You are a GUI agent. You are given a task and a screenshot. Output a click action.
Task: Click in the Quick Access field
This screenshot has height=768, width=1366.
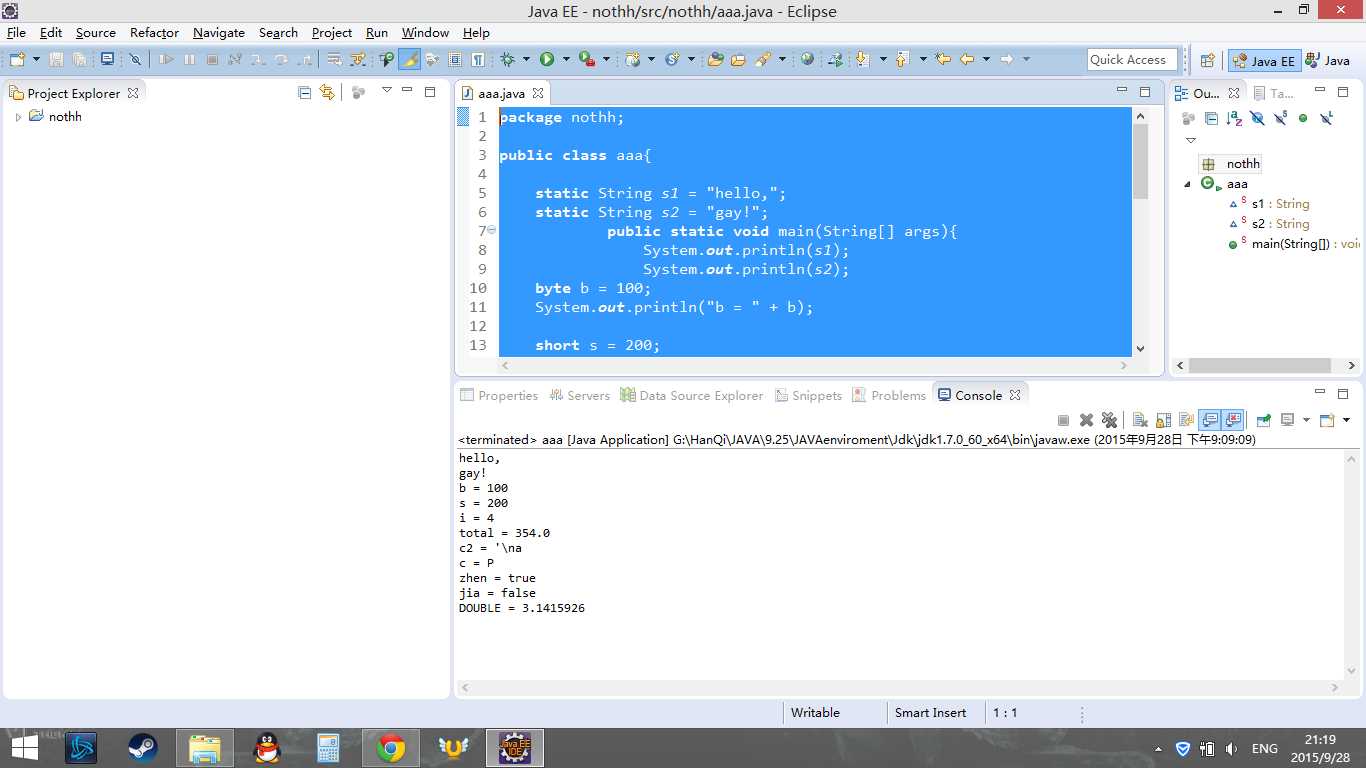1132,60
